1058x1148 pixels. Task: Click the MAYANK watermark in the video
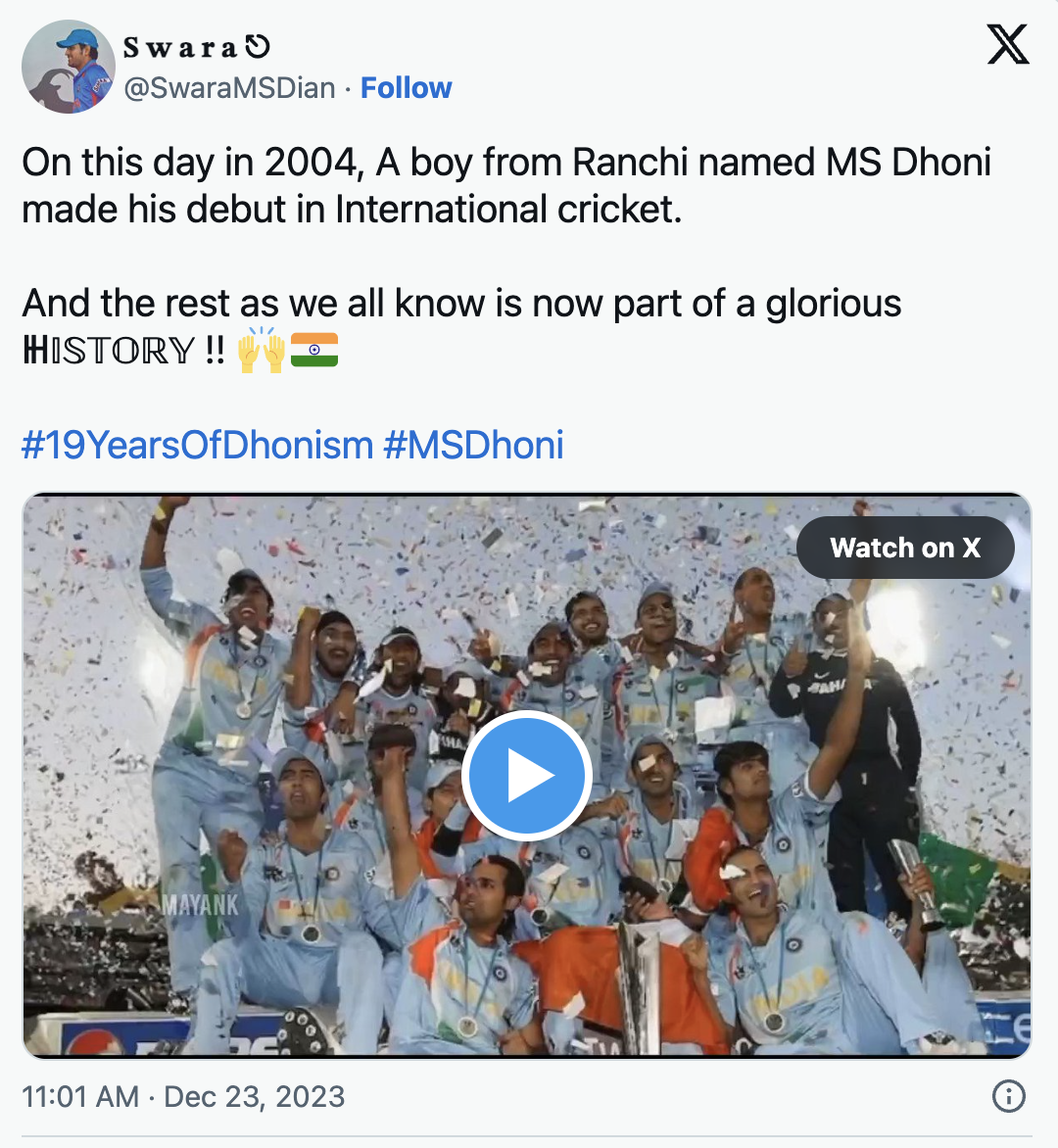point(200,904)
